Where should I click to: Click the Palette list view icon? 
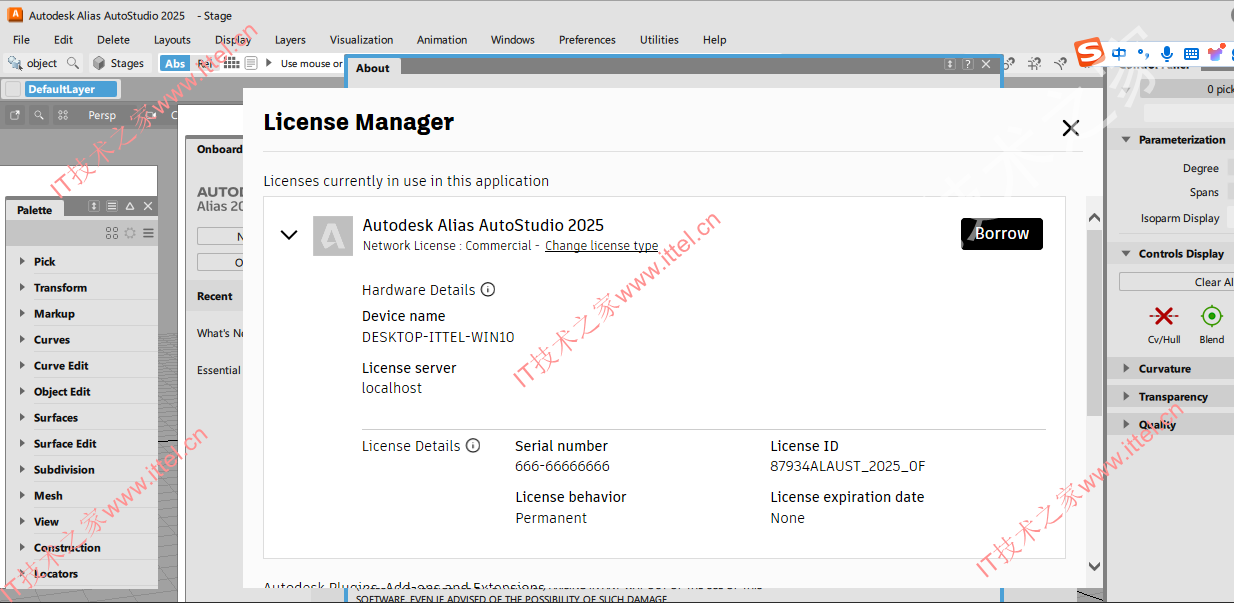click(x=148, y=233)
